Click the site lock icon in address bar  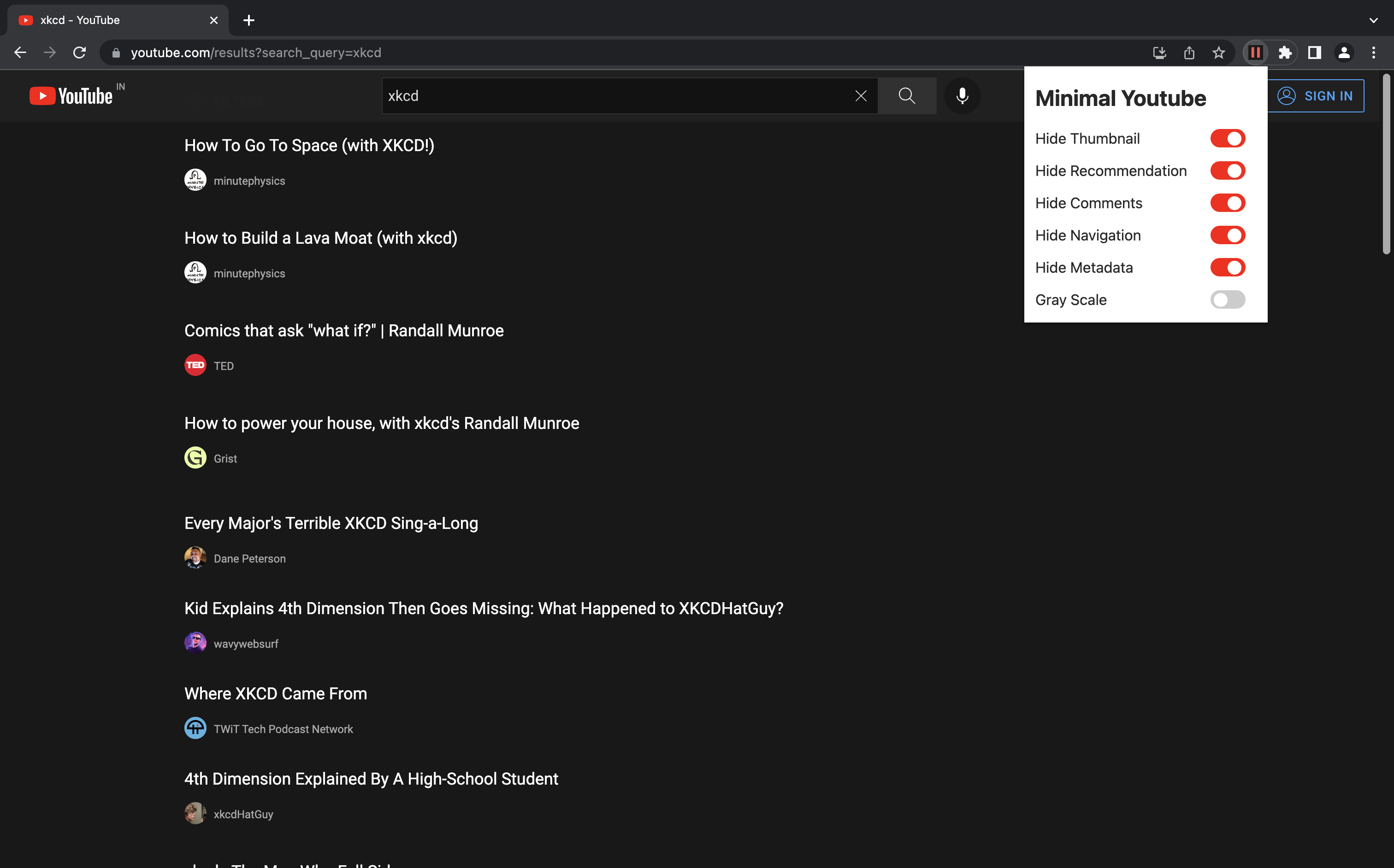click(x=116, y=53)
